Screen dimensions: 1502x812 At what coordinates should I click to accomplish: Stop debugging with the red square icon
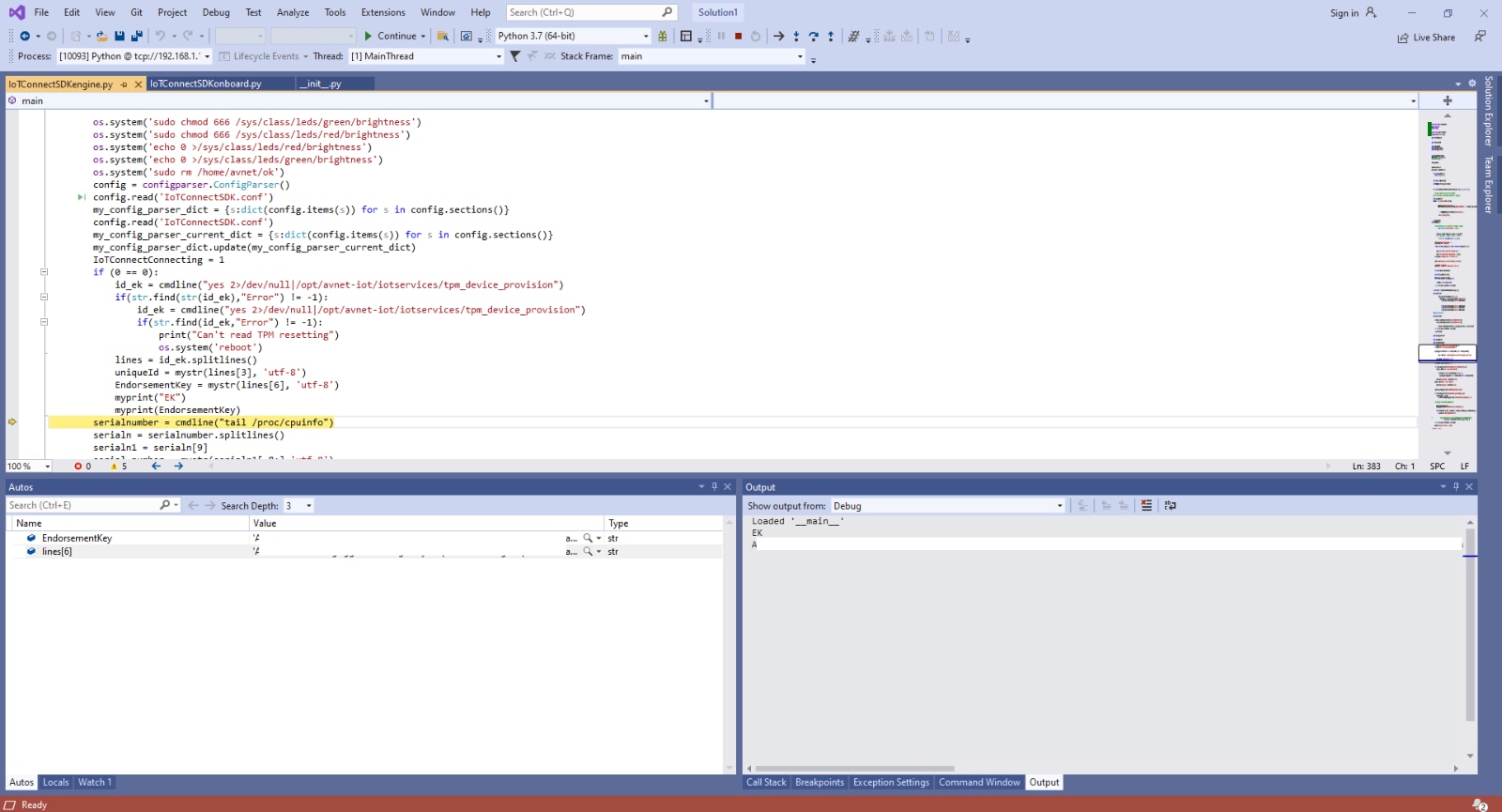[x=738, y=36]
